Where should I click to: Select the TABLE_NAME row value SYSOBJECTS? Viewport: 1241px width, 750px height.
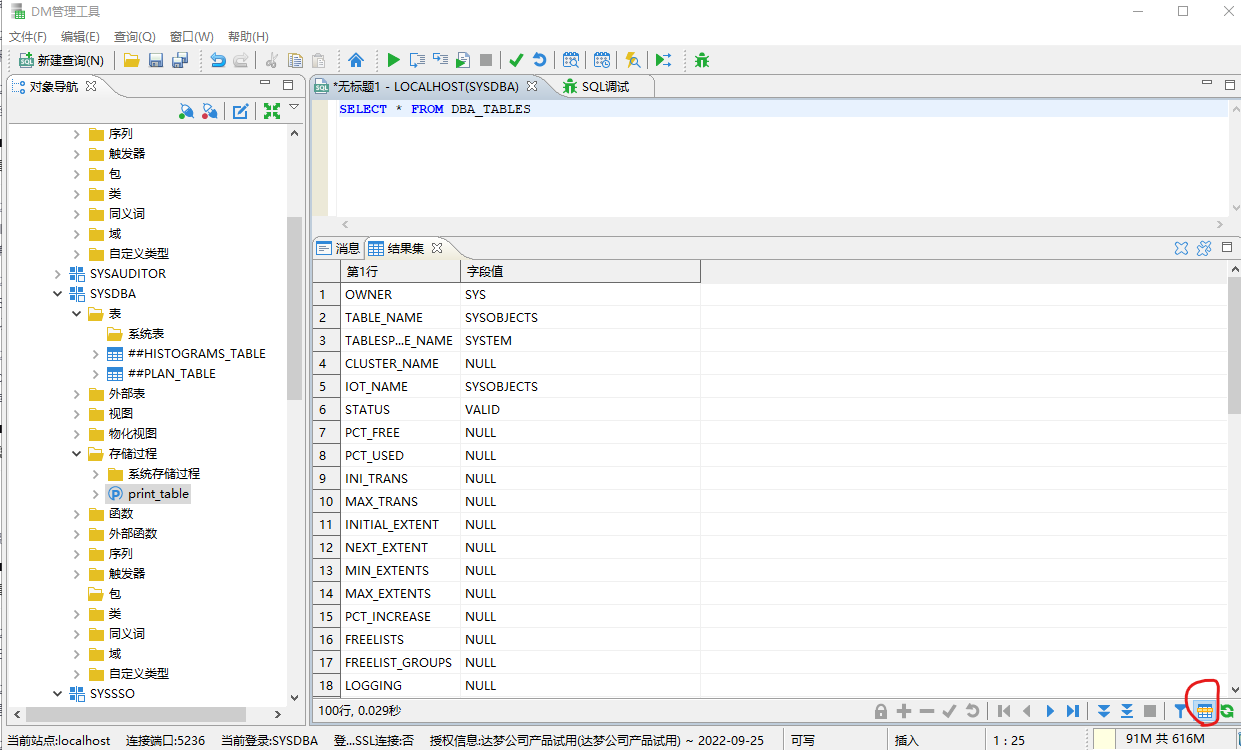(501, 317)
